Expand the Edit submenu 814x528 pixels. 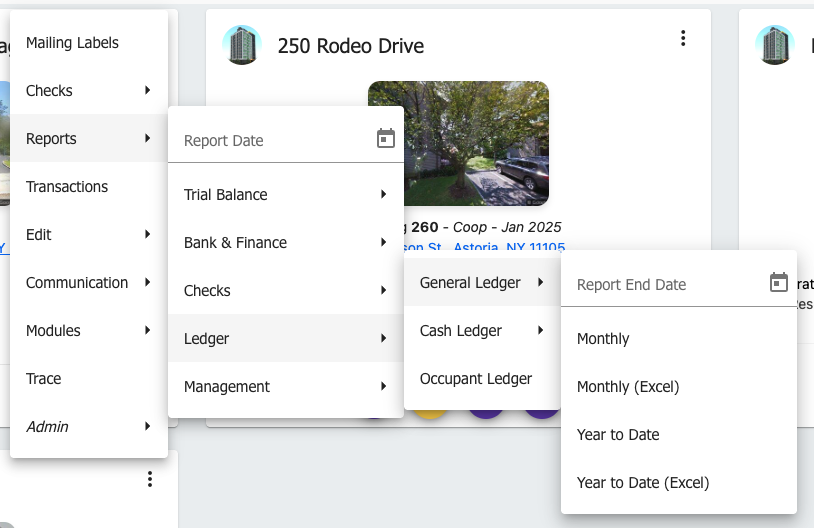pyautogui.click(x=89, y=234)
